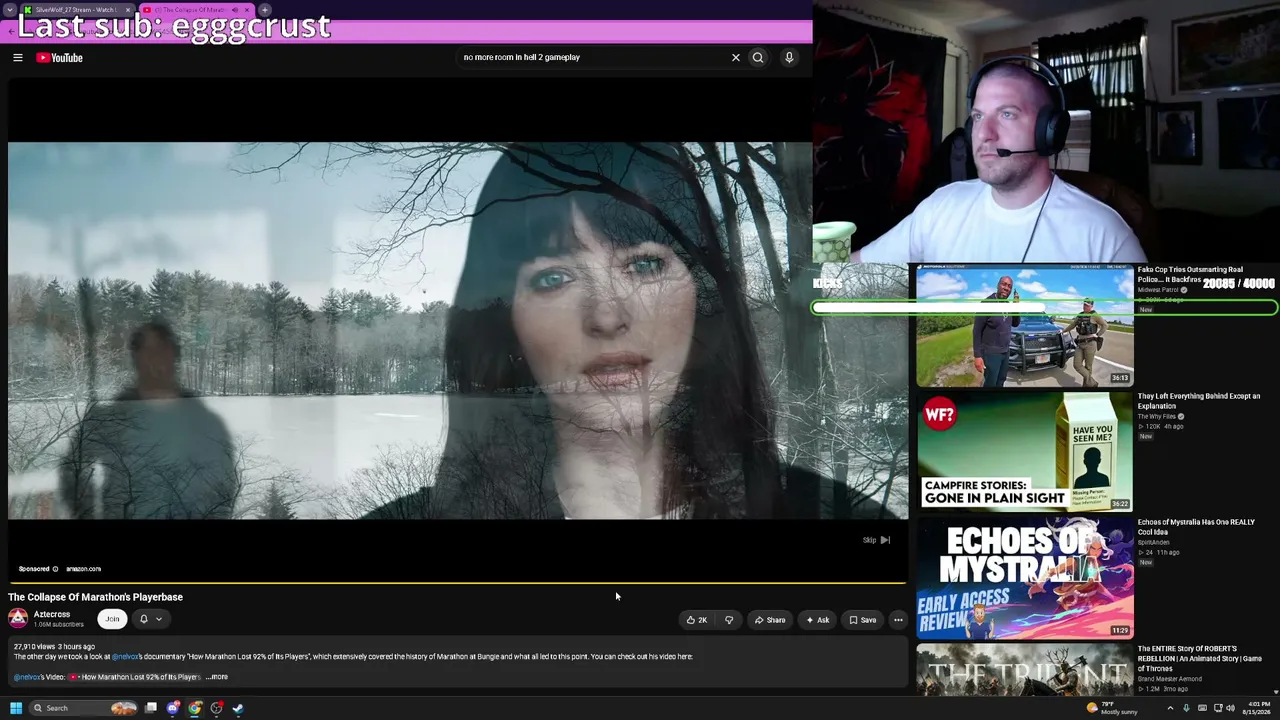Click the 1.06M subscribers text

coord(59,625)
